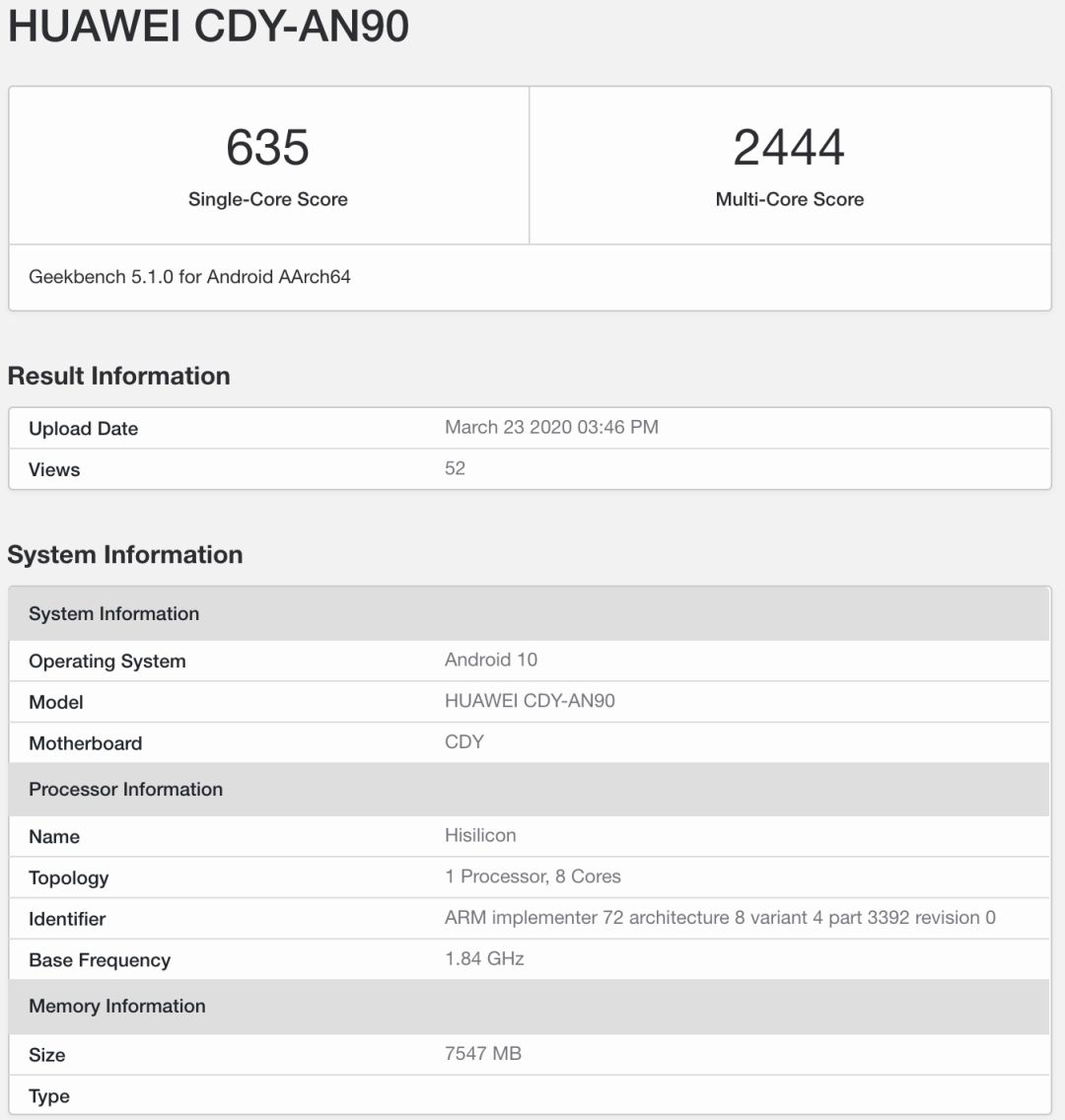Screen dimensions: 1065x1120
Task: Select the 1.84 GHz frequency value
Action: 484,959
